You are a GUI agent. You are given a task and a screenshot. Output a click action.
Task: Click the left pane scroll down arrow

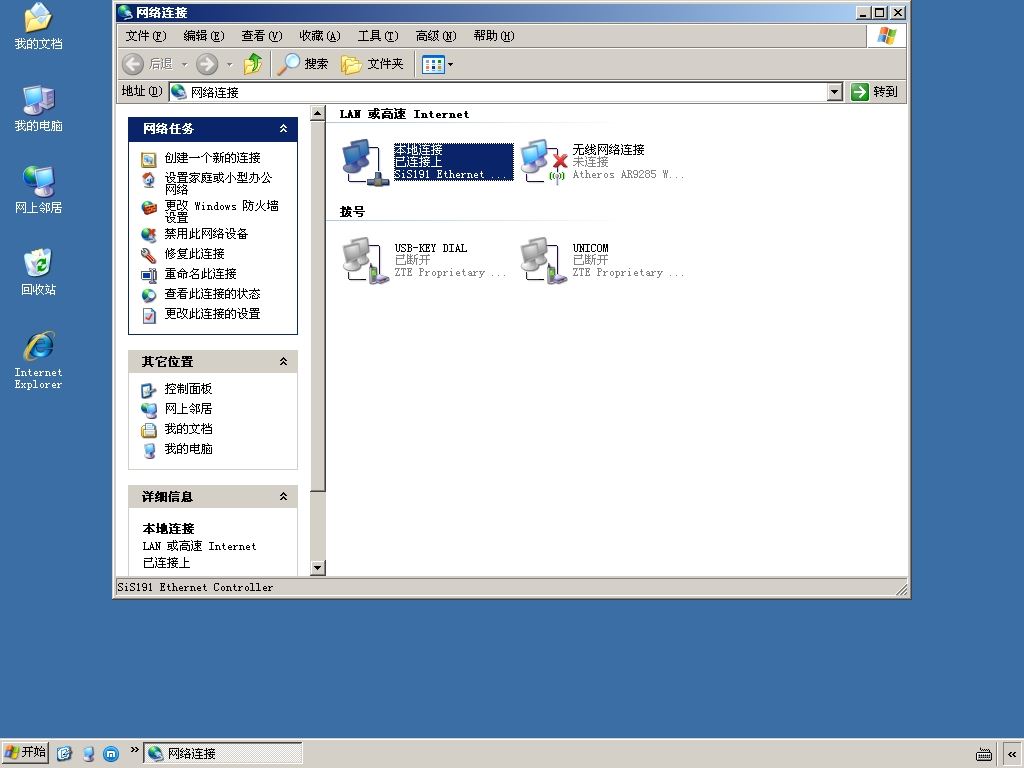coord(317,568)
